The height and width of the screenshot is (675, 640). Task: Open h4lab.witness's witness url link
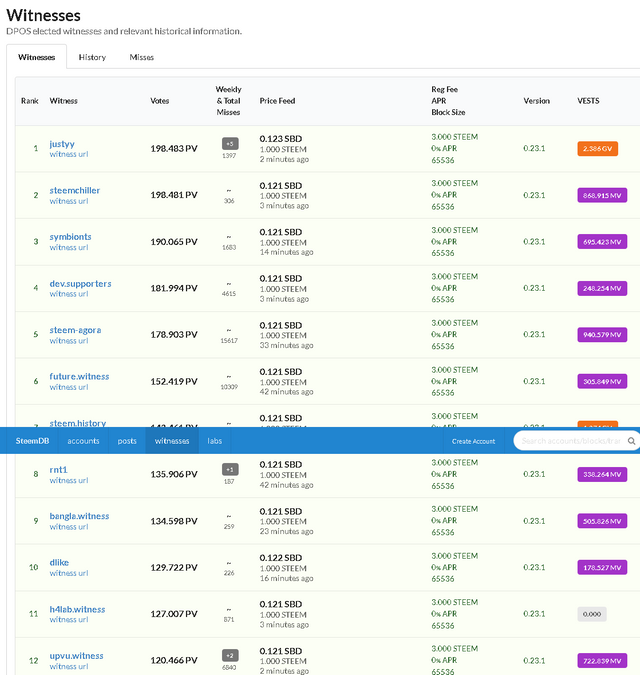point(69,620)
